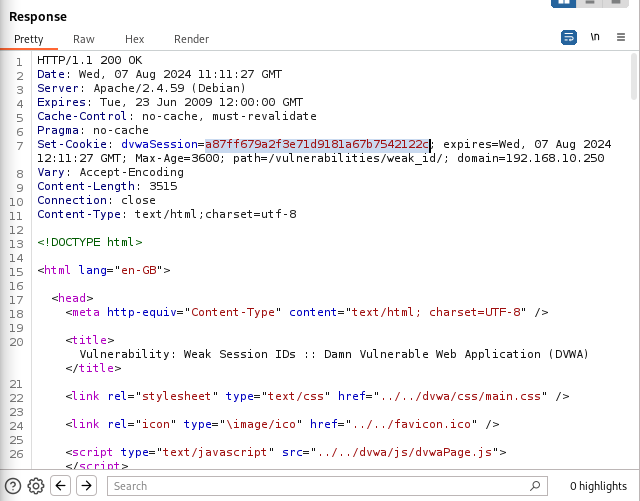Click the Response panel heading
The height and width of the screenshot is (501, 640).
(x=38, y=17)
